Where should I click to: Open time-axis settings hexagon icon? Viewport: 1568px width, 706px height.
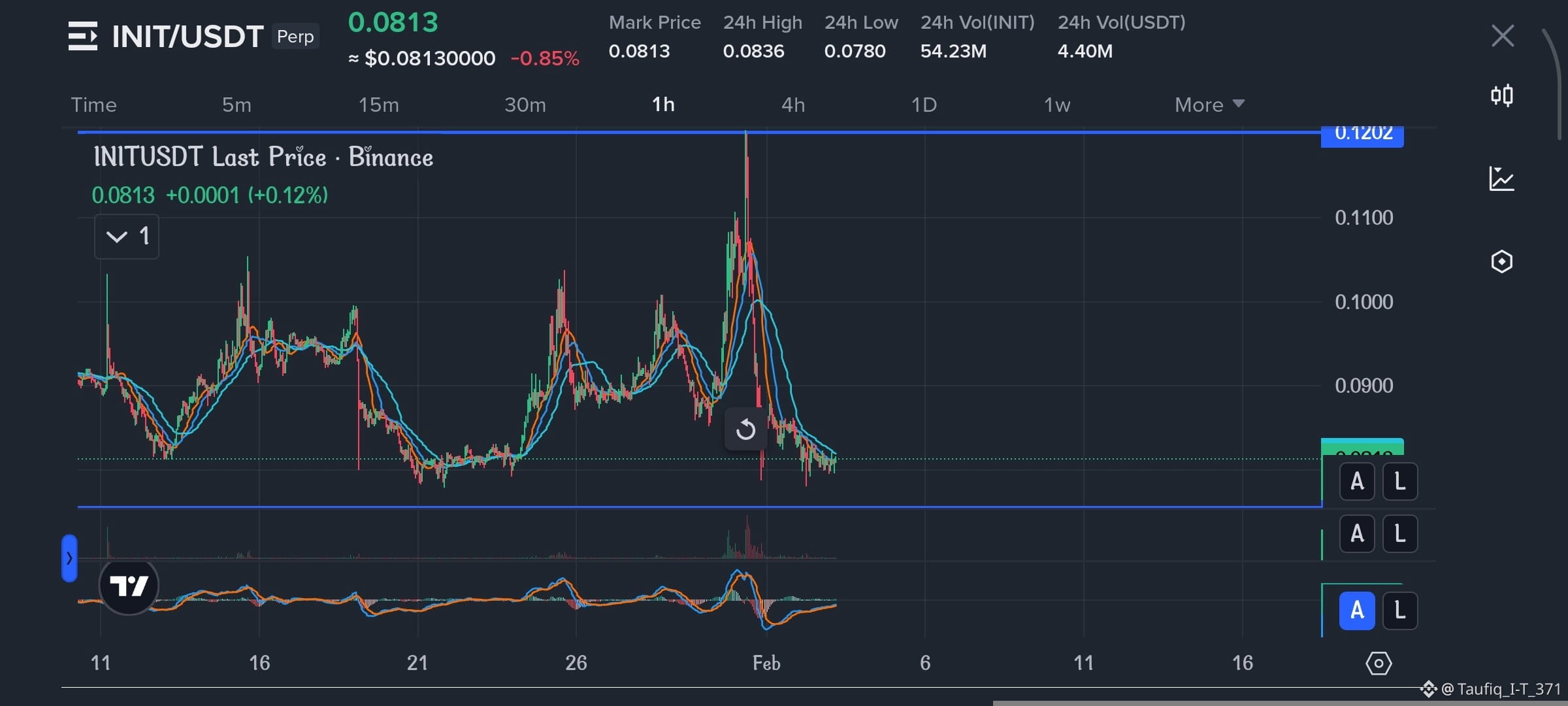click(x=1379, y=664)
